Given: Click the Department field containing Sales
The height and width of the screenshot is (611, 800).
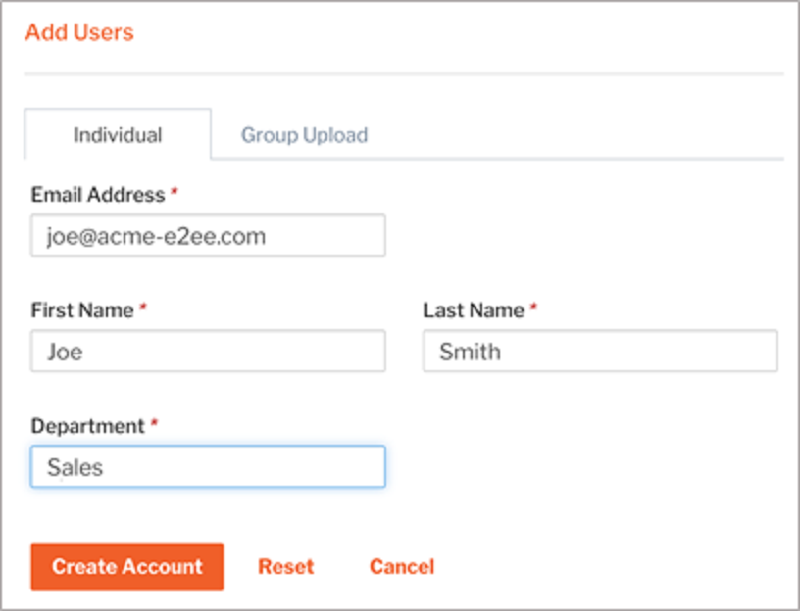Looking at the screenshot, I should pos(208,467).
